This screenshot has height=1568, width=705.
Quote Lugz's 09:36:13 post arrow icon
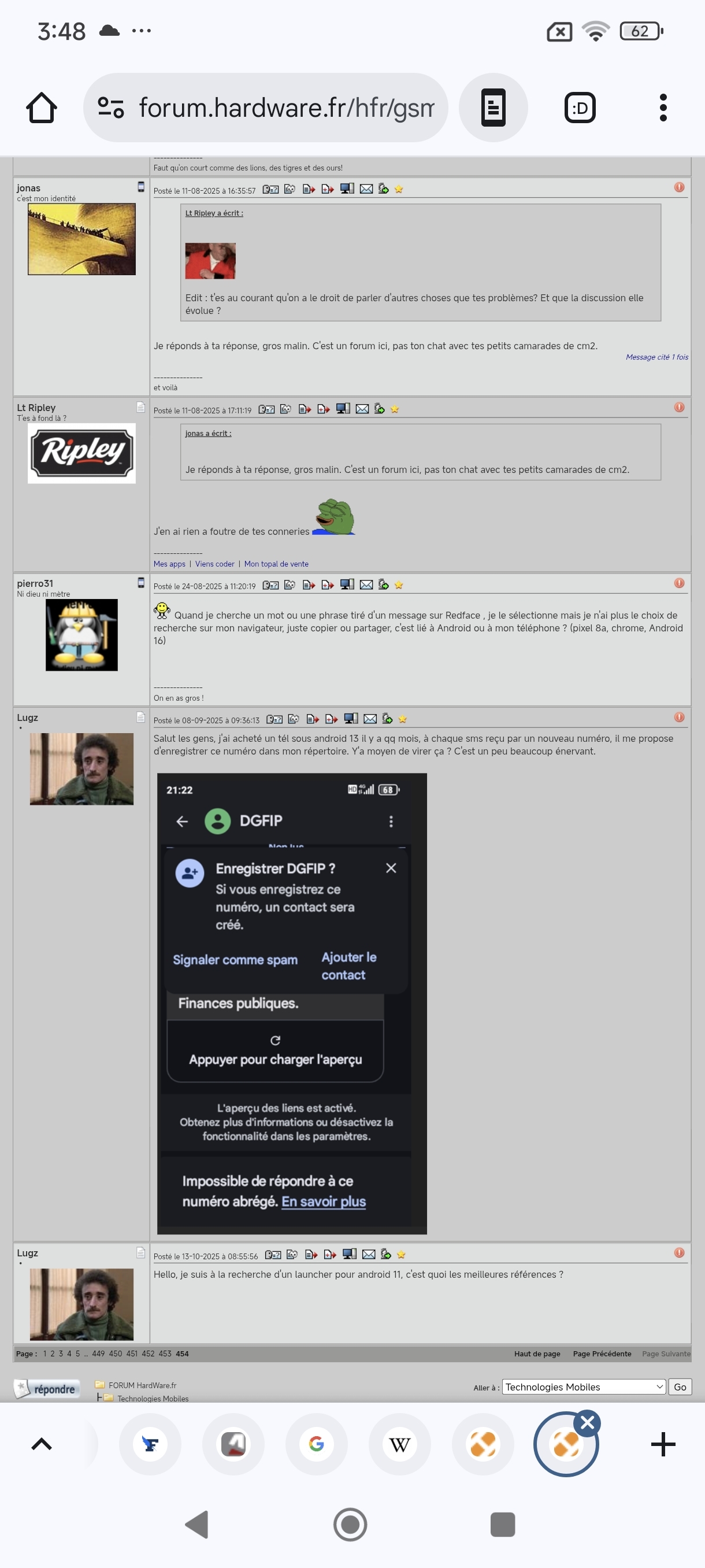click(313, 719)
